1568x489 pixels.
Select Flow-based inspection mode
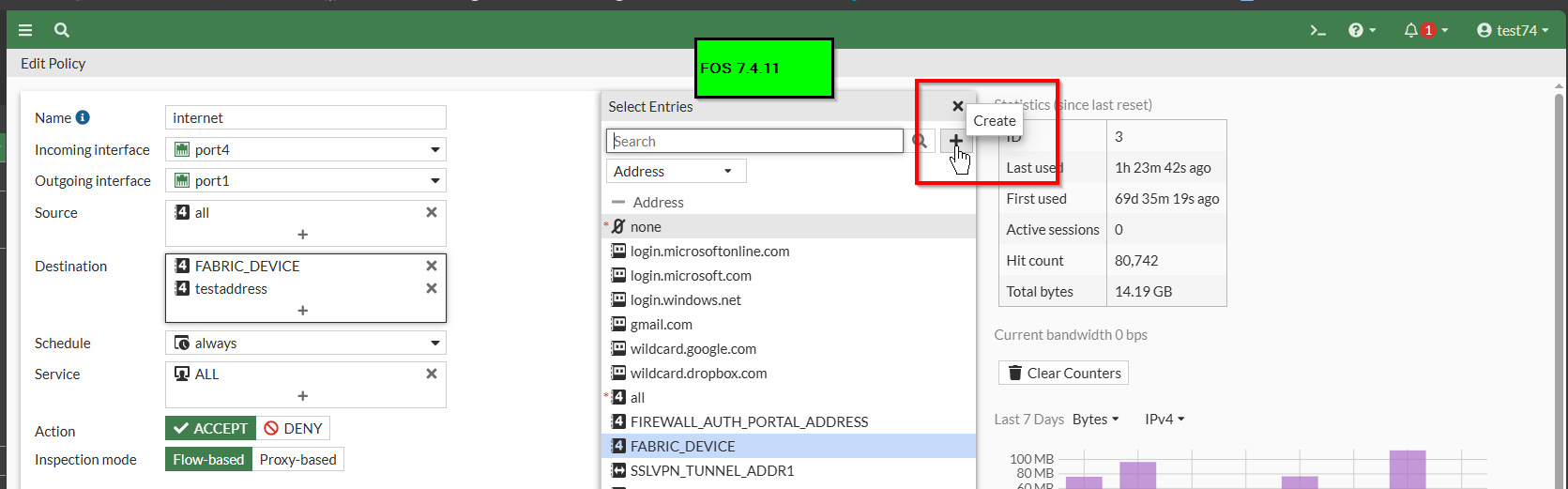(x=208, y=459)
